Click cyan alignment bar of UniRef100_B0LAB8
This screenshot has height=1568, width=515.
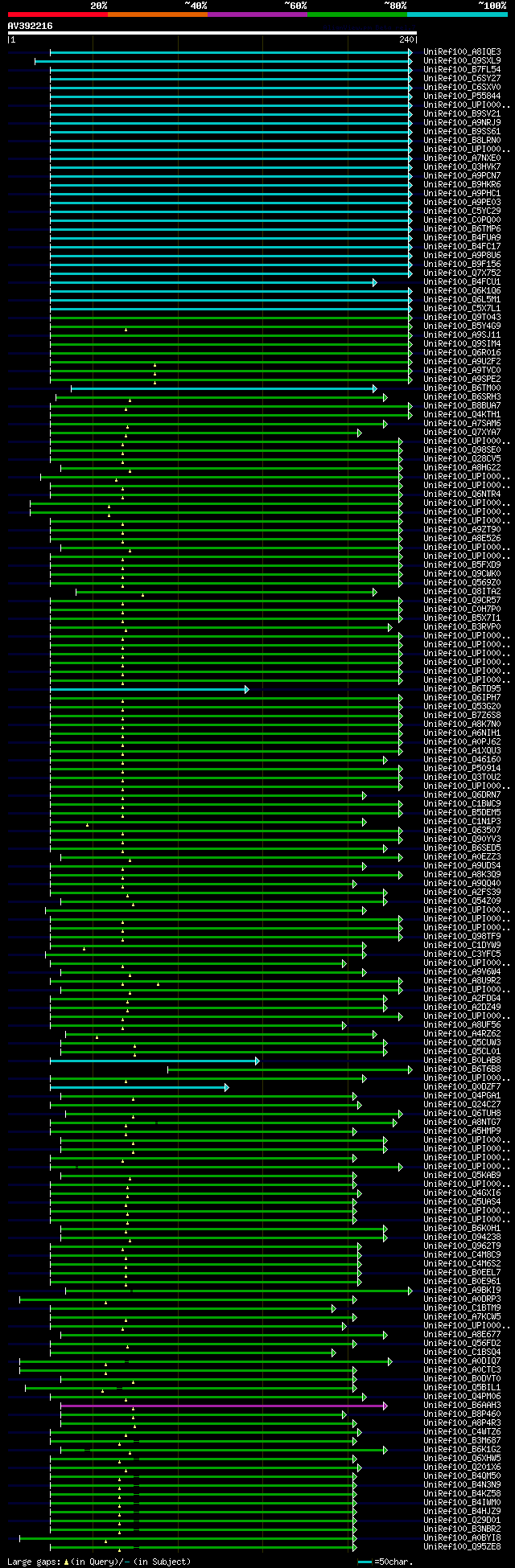click(154, 1061)
